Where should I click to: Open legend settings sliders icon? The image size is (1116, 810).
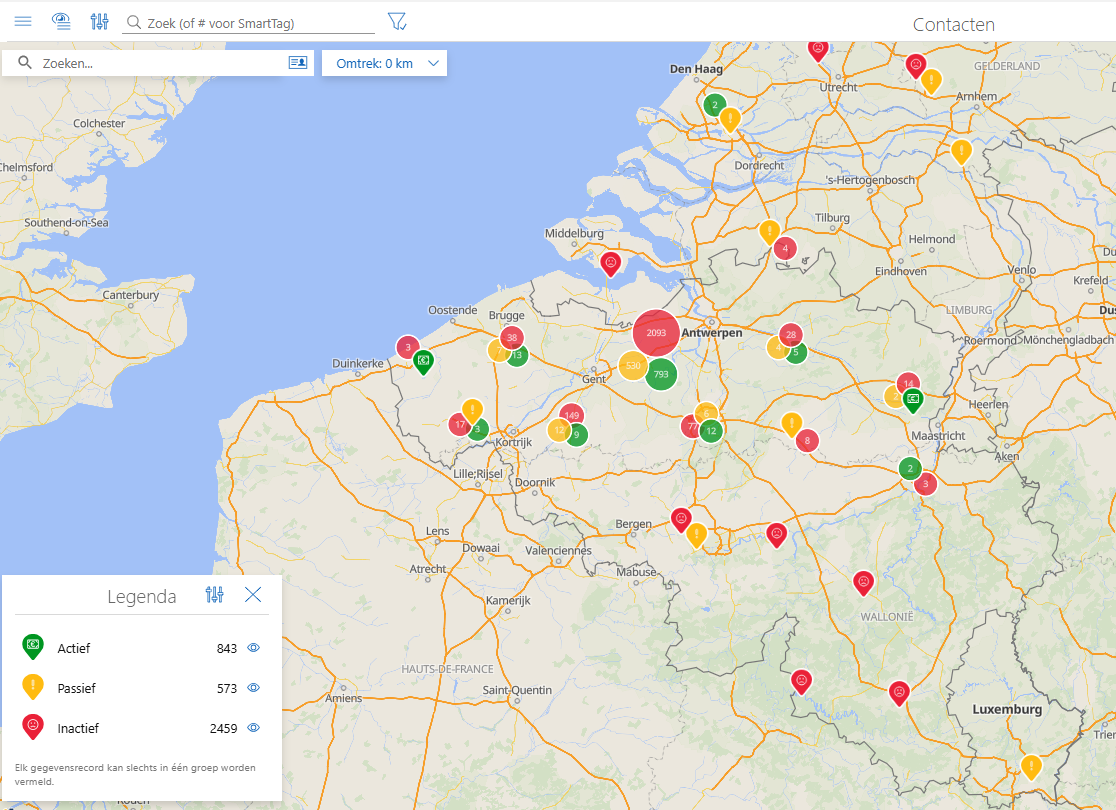tap(214, 594)
